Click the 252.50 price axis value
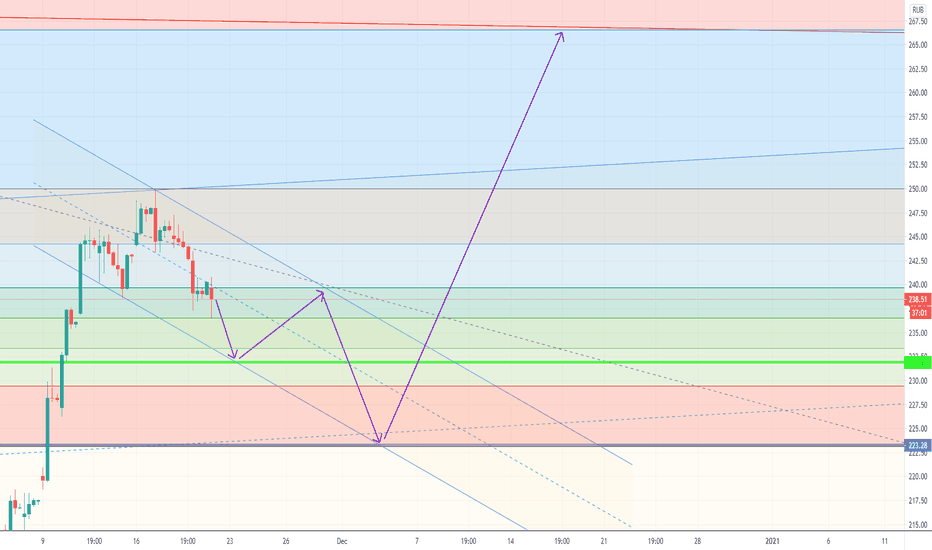This screenshot has width=932, height=550. coord(918,165)
